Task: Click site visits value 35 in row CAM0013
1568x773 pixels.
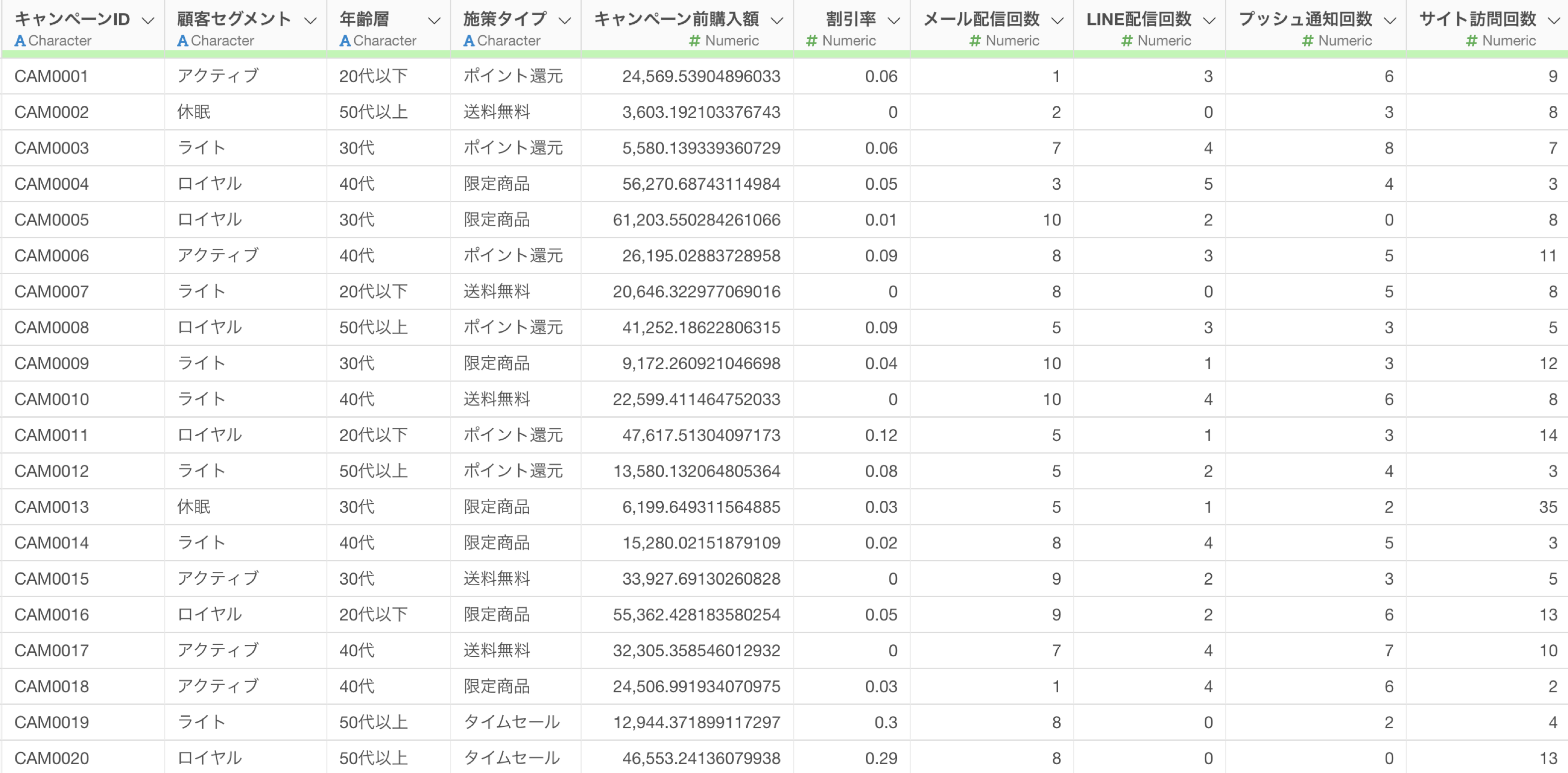Action: [x=1548, y=507]
